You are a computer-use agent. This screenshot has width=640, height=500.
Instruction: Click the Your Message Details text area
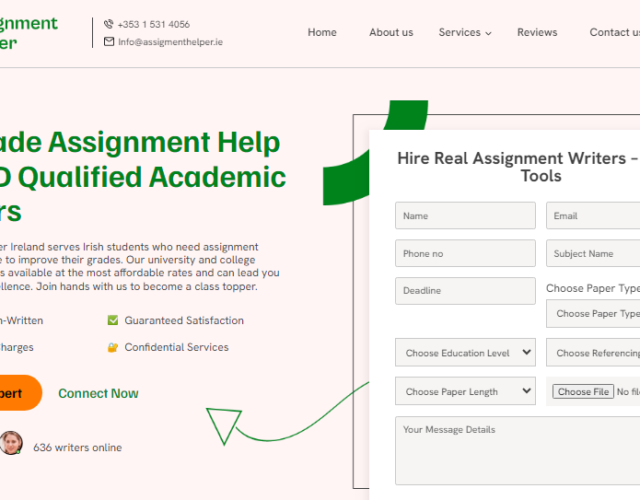tap(517, 450)
